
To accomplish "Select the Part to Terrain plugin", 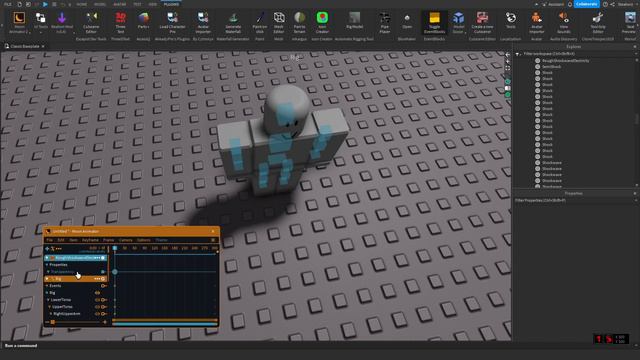I will [300, 22].
